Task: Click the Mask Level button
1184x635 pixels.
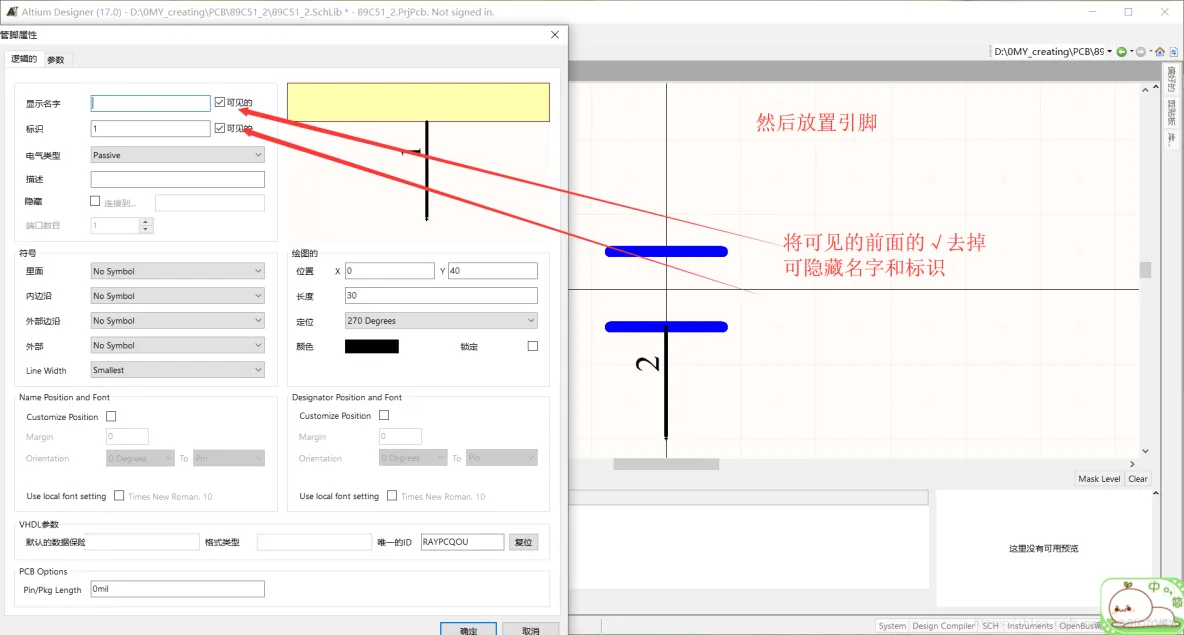Action: [1099, 479]
